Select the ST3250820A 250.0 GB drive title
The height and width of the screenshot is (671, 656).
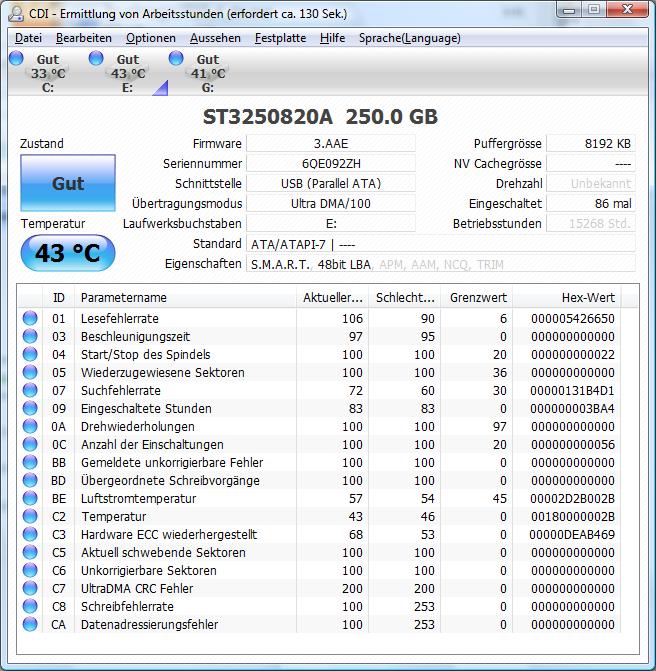pos(321,117)
